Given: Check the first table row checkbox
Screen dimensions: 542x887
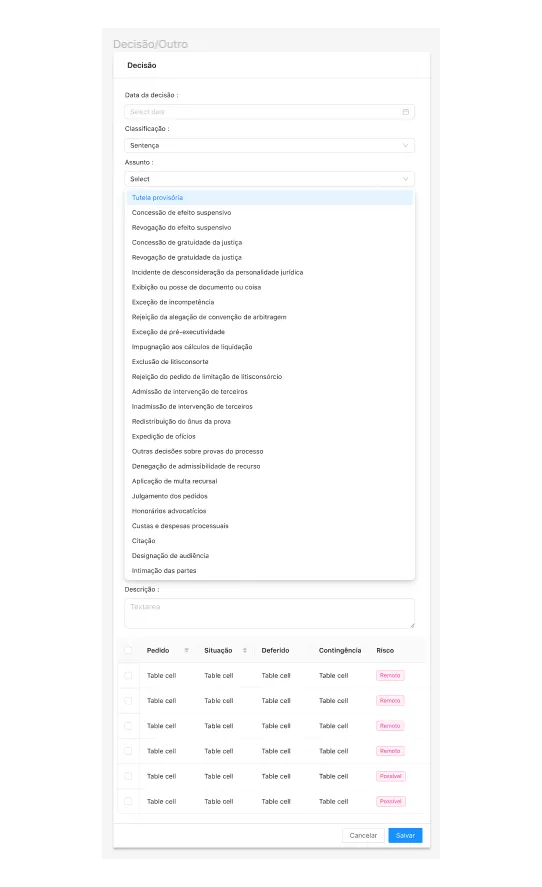Looking at the screenshot, I should 128,675.
